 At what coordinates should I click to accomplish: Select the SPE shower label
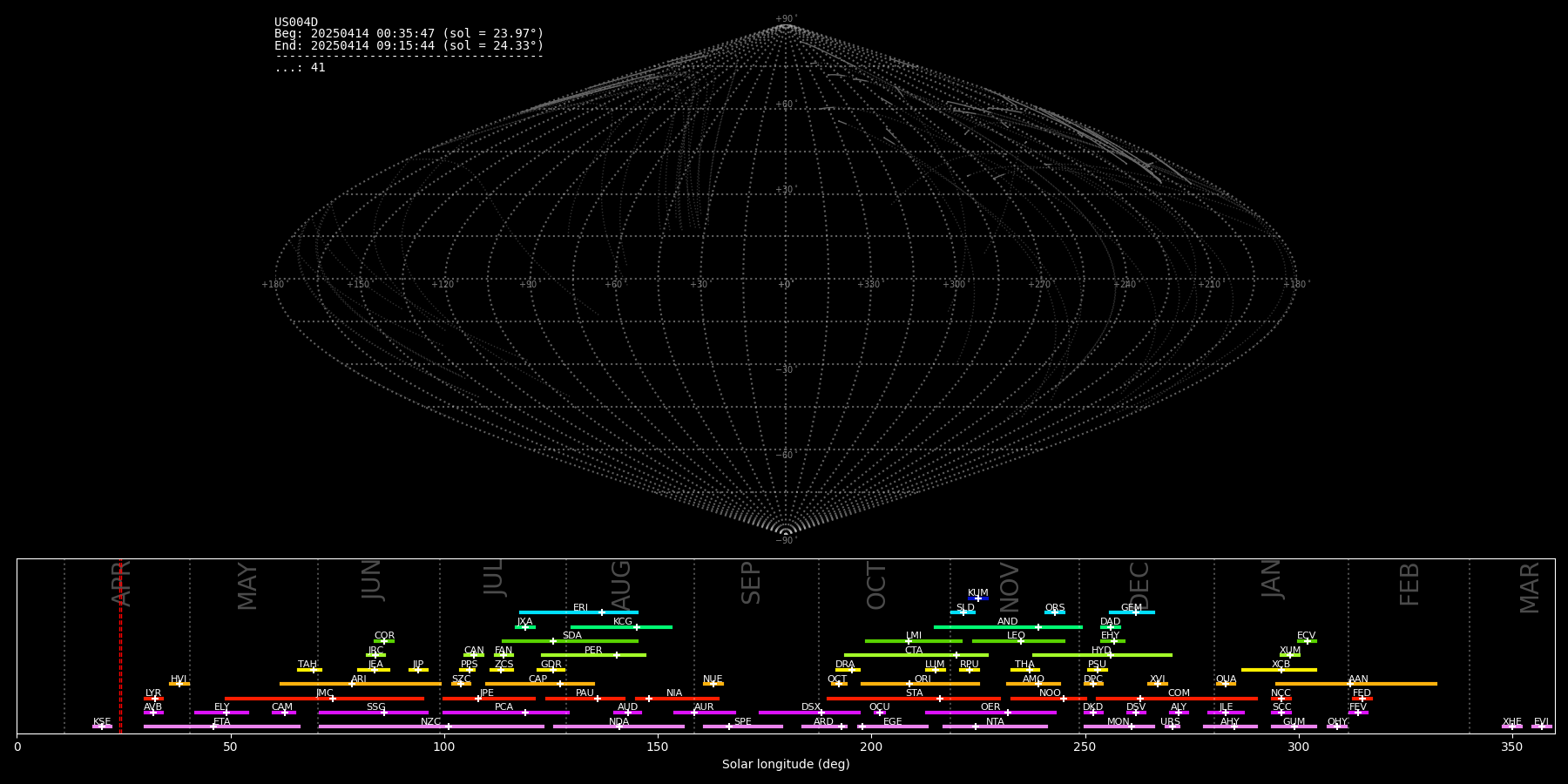click(742, 721)
